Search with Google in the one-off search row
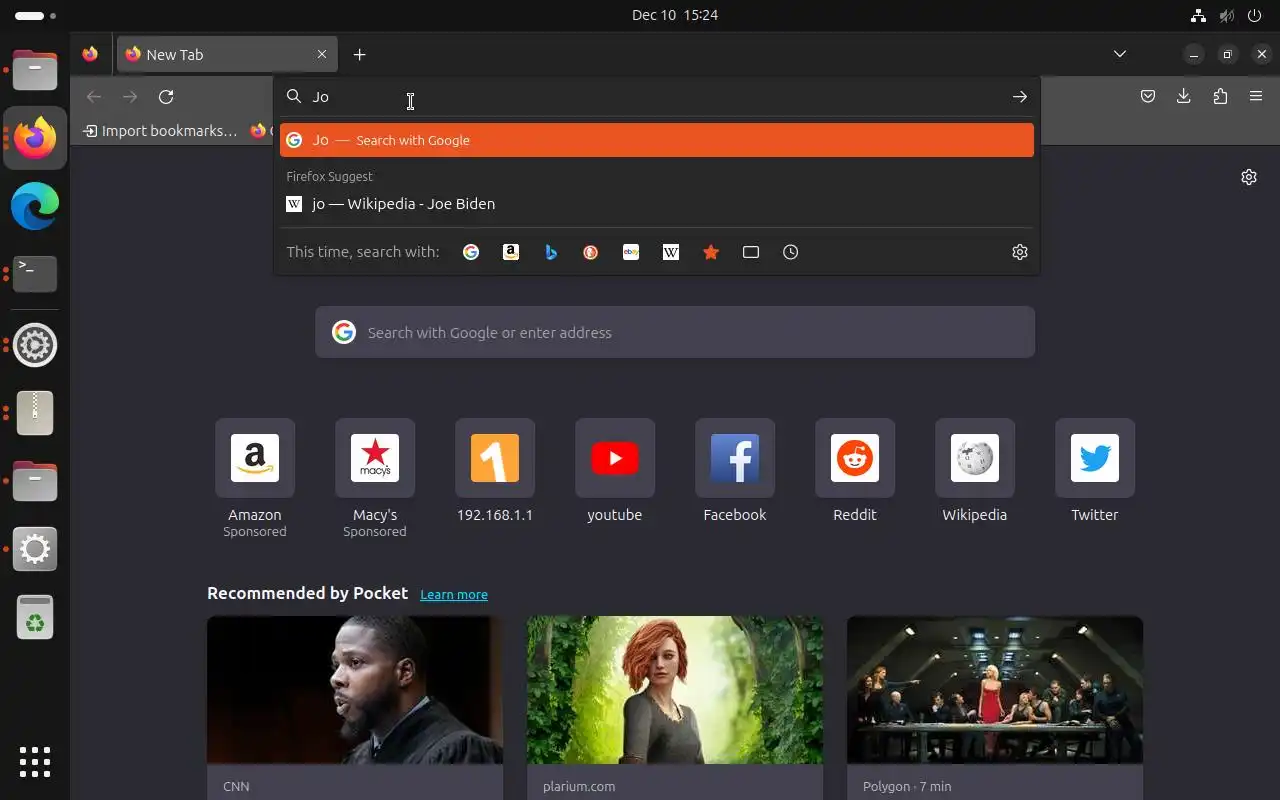This screenshot has height=800, width=1280. (x=471, y=252)
